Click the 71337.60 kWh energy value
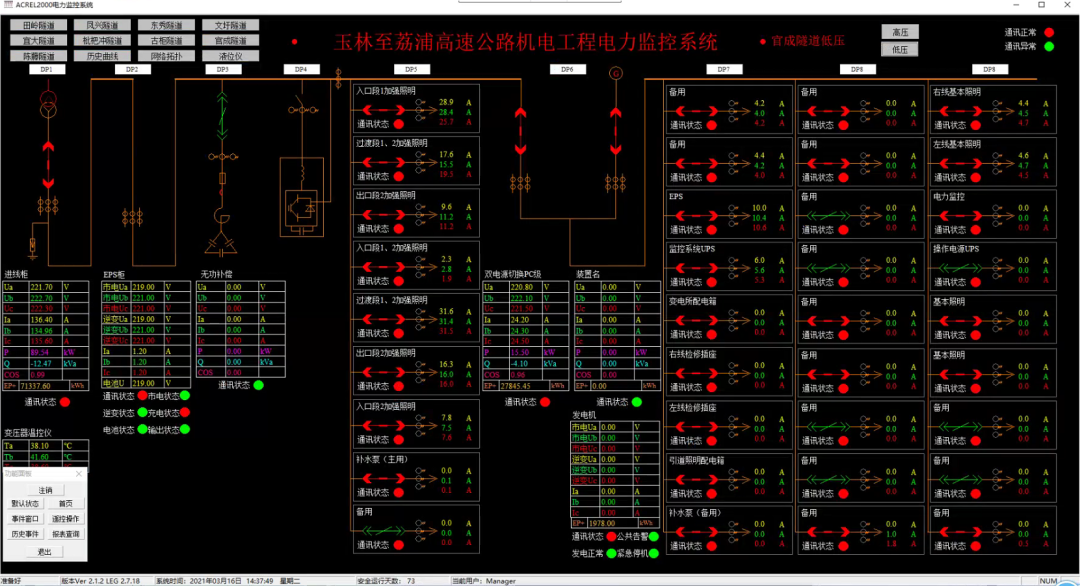Image resolution: width=1080 pixels, height=586 pixels. tap(37, 386)
